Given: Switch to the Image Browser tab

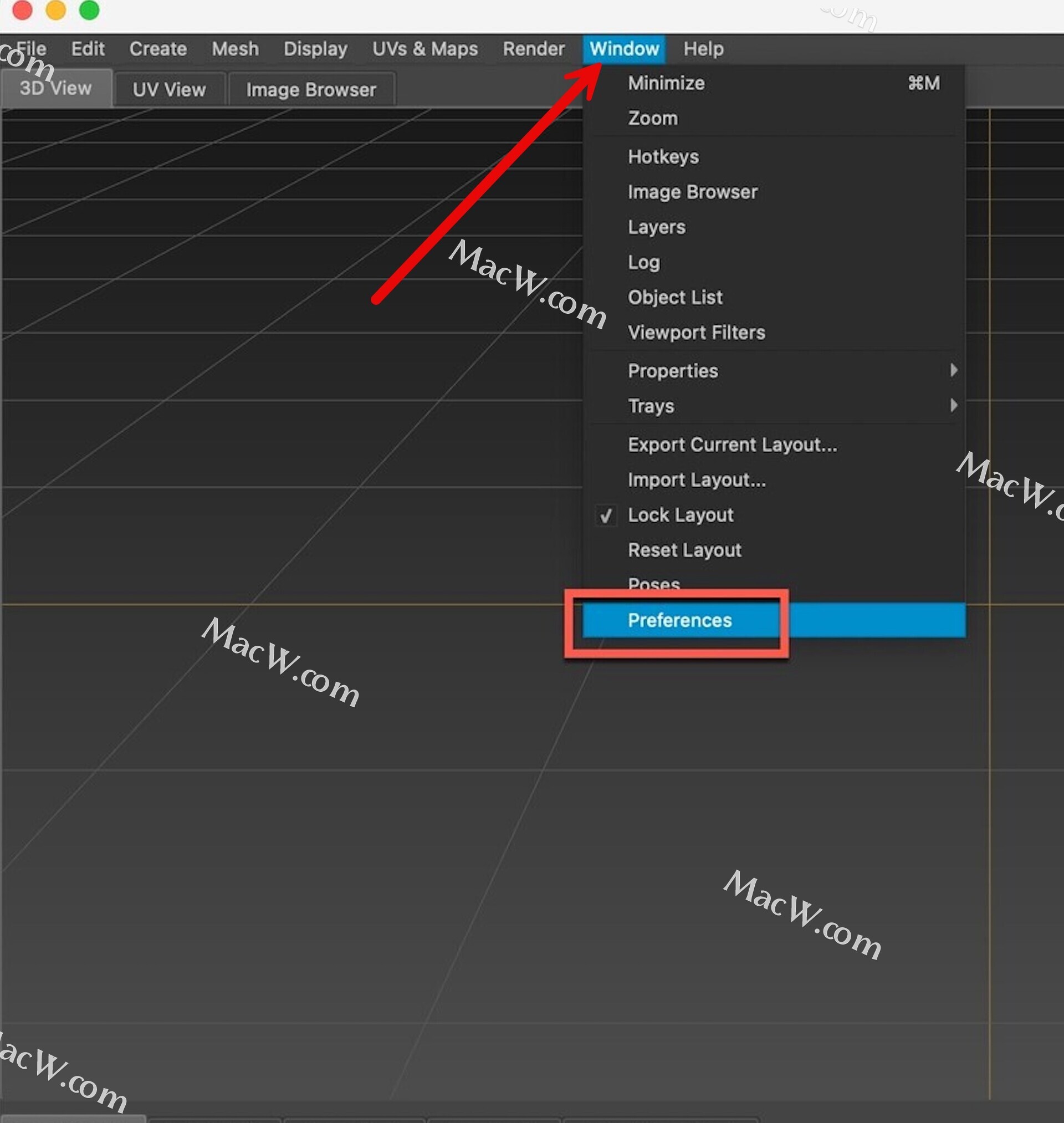Looking at the screenshot, I should coord(311,90).
